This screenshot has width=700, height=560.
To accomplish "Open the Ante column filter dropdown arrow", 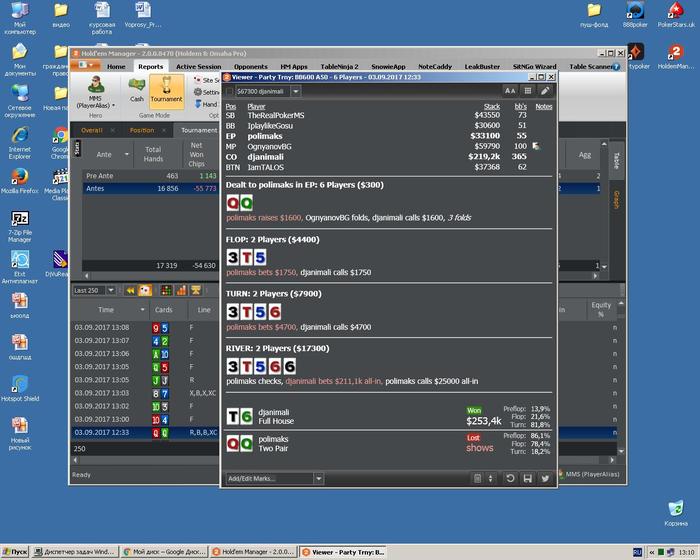I will coord(127,155).
